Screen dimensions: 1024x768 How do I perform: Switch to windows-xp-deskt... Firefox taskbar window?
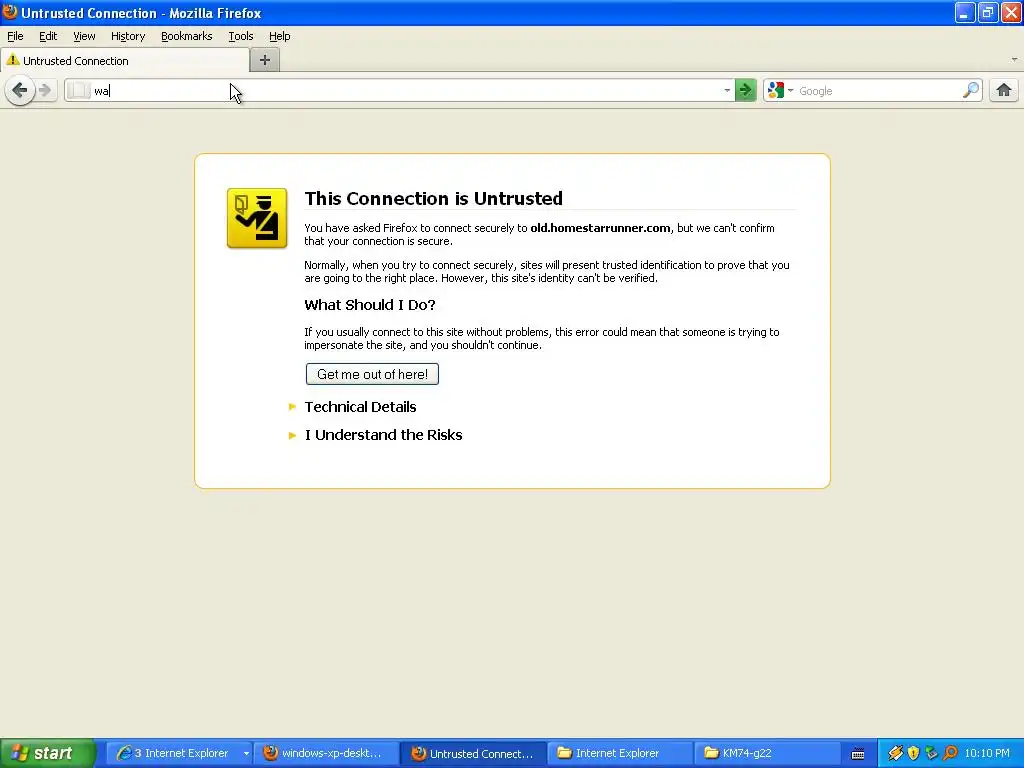click(324, 753)
